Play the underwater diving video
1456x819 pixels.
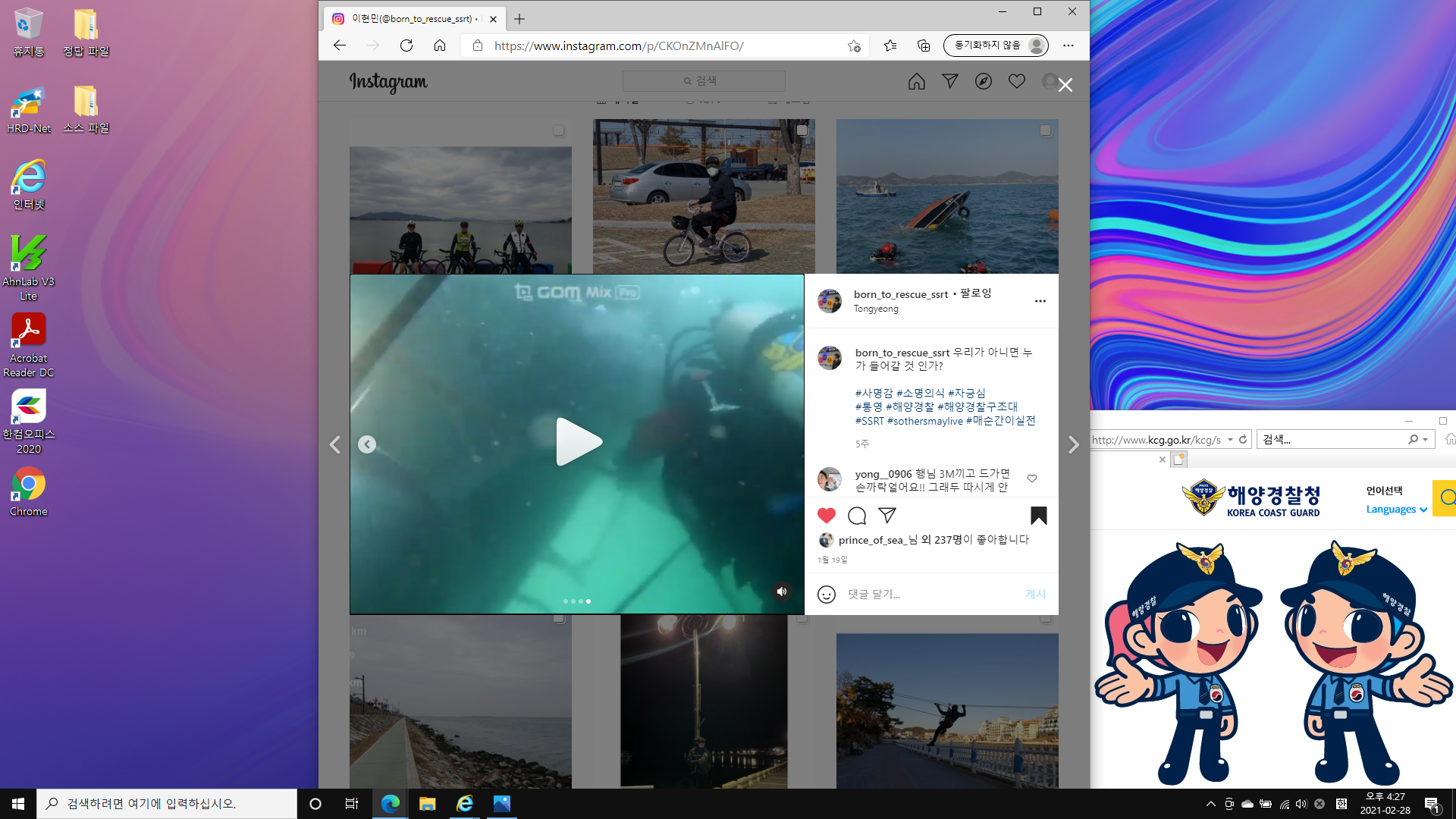pos(579,441)
